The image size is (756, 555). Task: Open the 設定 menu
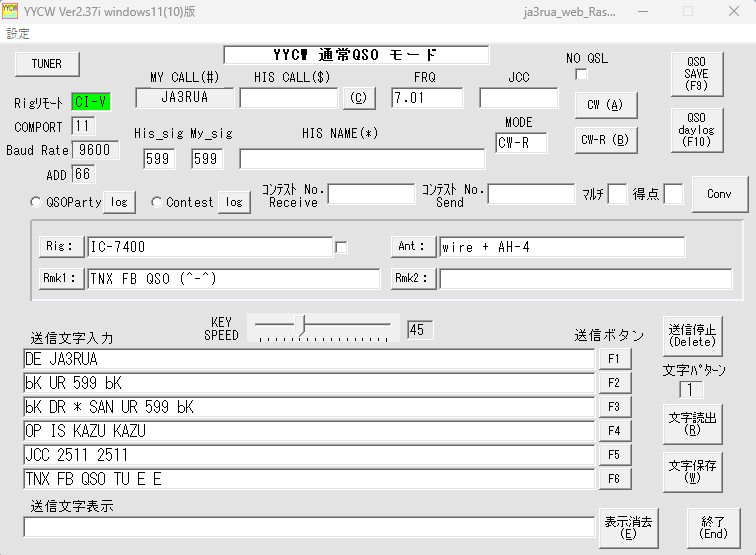[x=18, y=33]
